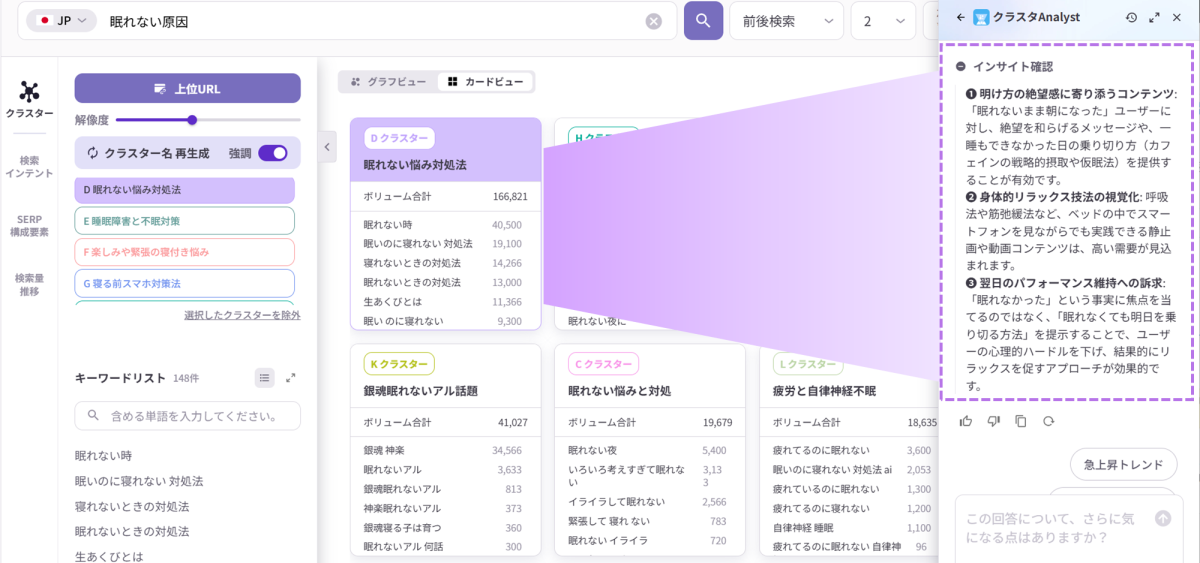
Task: Click 疲労と自律神経不眠 card title
Action: tap(824, 390)
